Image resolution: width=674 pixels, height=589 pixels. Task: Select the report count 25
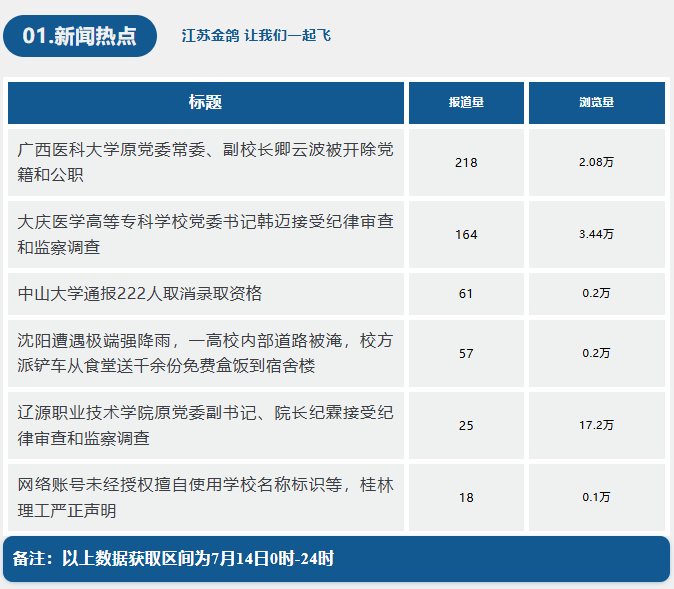pos(466,426)
